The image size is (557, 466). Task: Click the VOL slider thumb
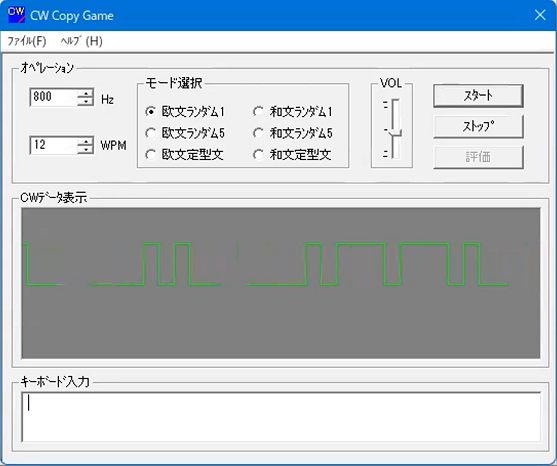click(395, 133)
